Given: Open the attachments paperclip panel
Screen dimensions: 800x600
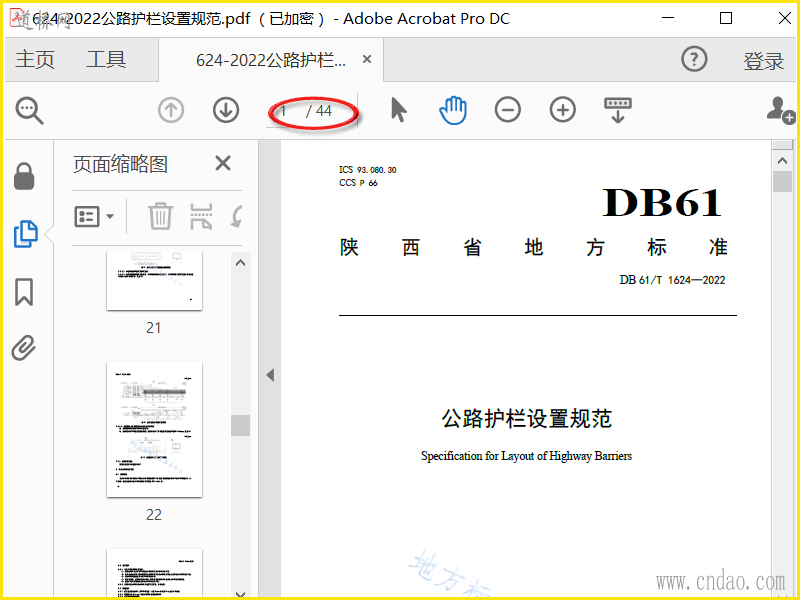Looking at the screenshot, I should [24, 348].
